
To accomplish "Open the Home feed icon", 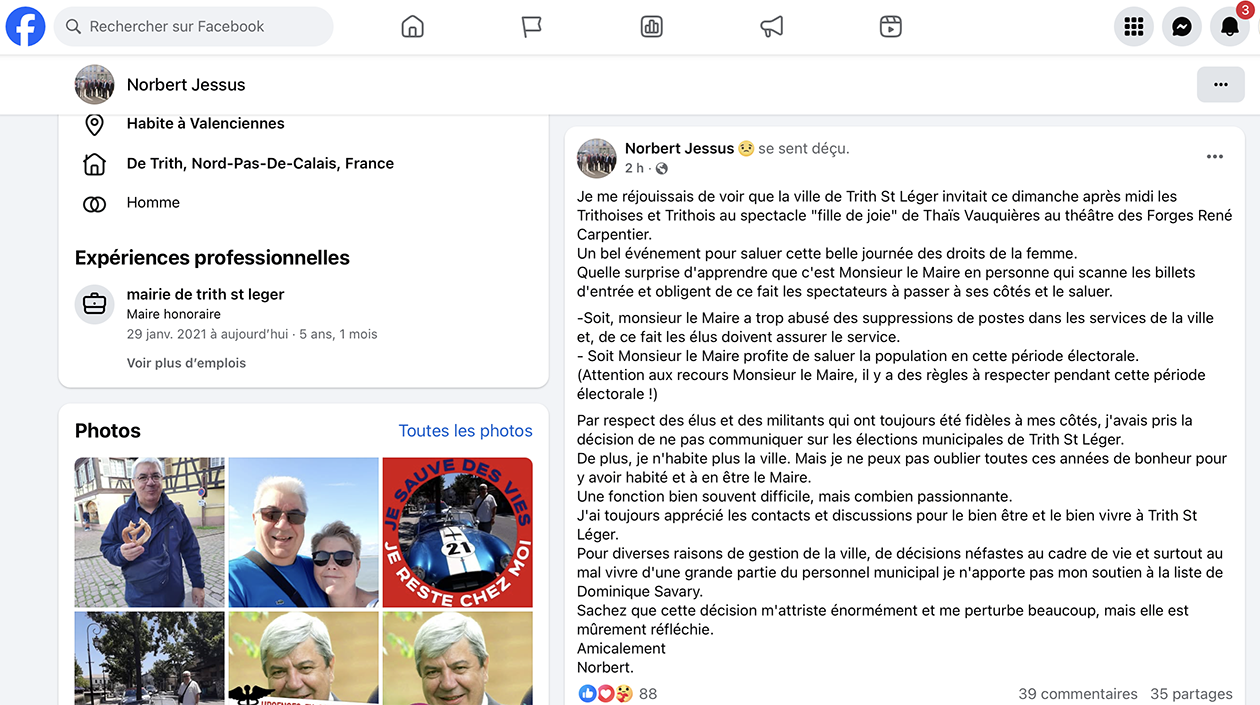I will pyautogui.click(x=412, y=27).
